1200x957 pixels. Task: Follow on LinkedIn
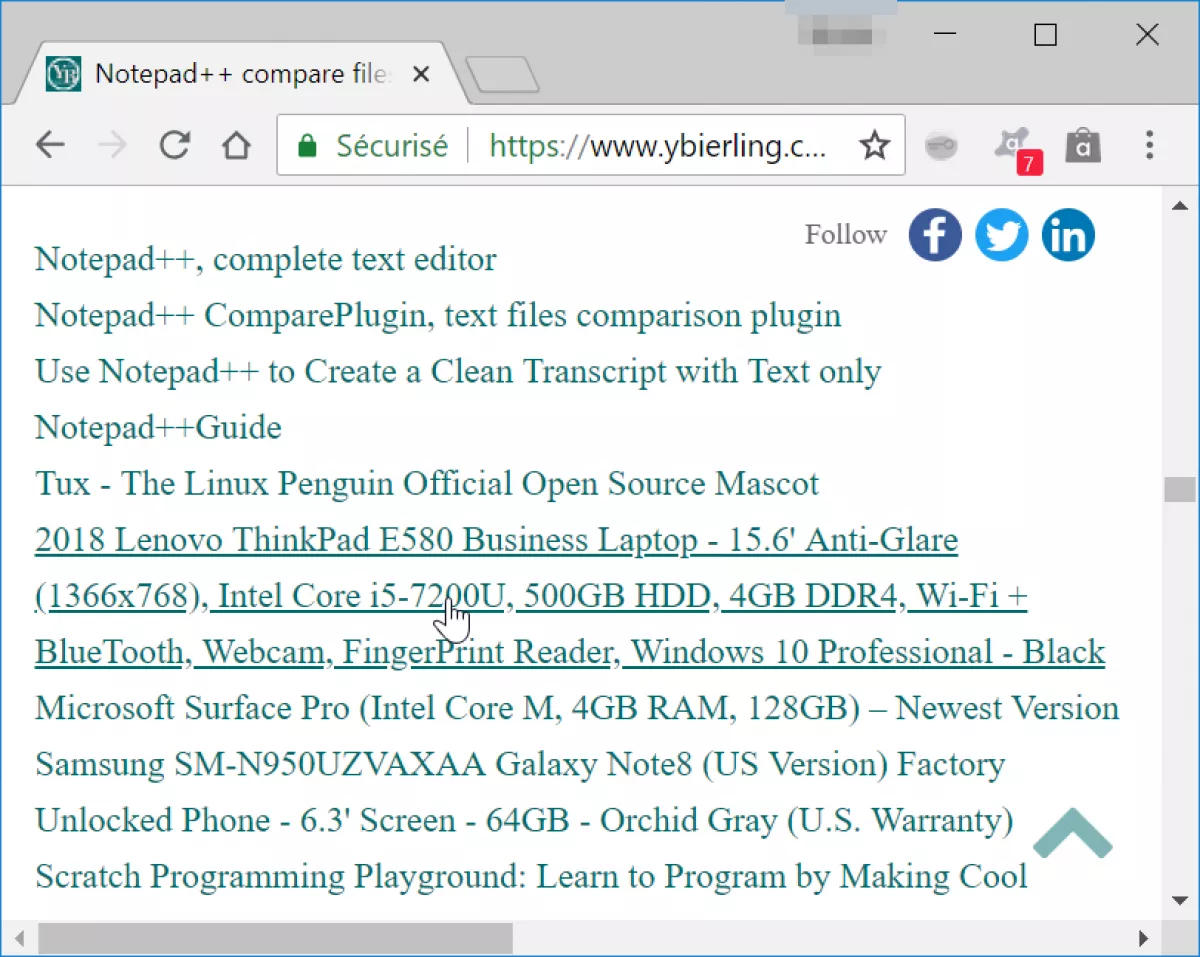pos(1068,235)
